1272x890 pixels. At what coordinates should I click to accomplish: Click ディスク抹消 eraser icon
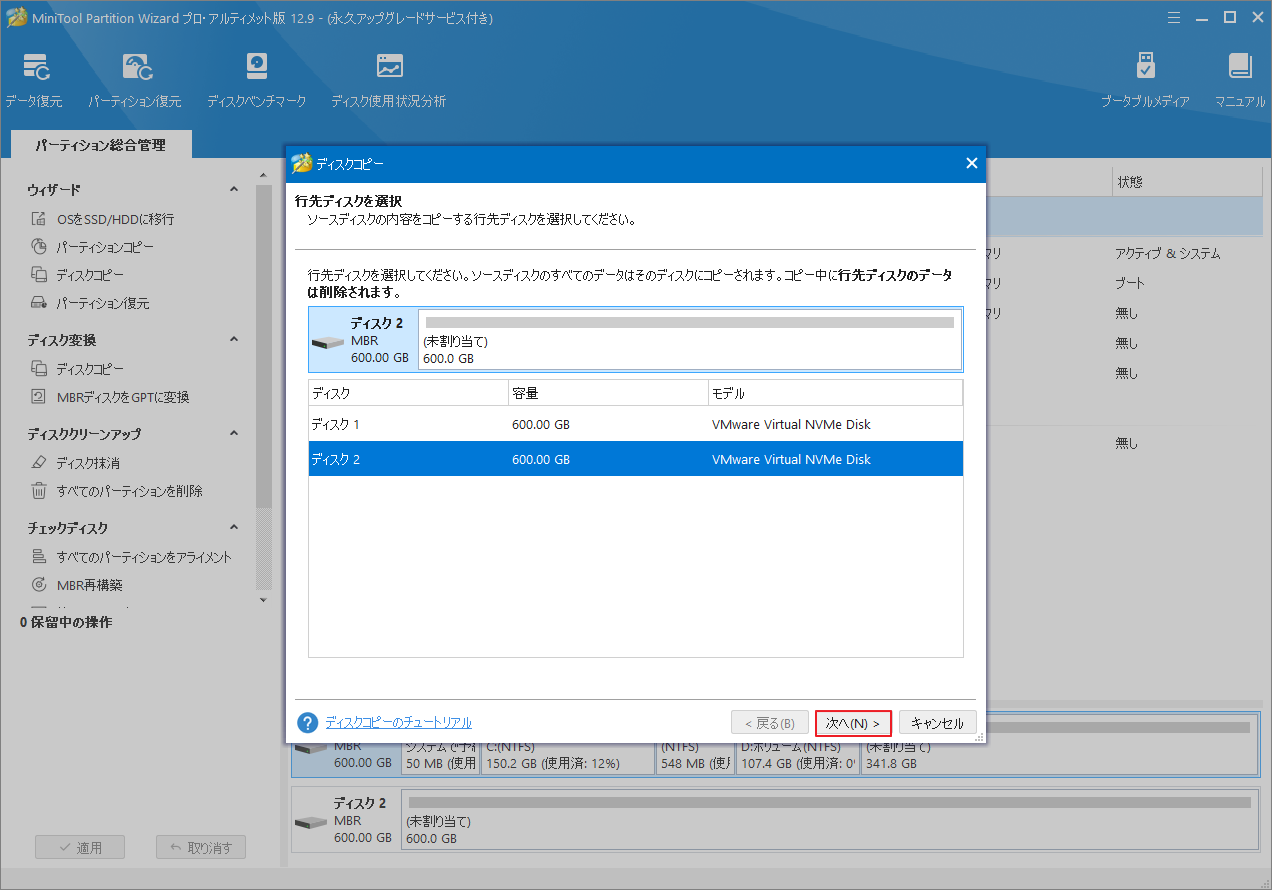[x=39, y=463]
